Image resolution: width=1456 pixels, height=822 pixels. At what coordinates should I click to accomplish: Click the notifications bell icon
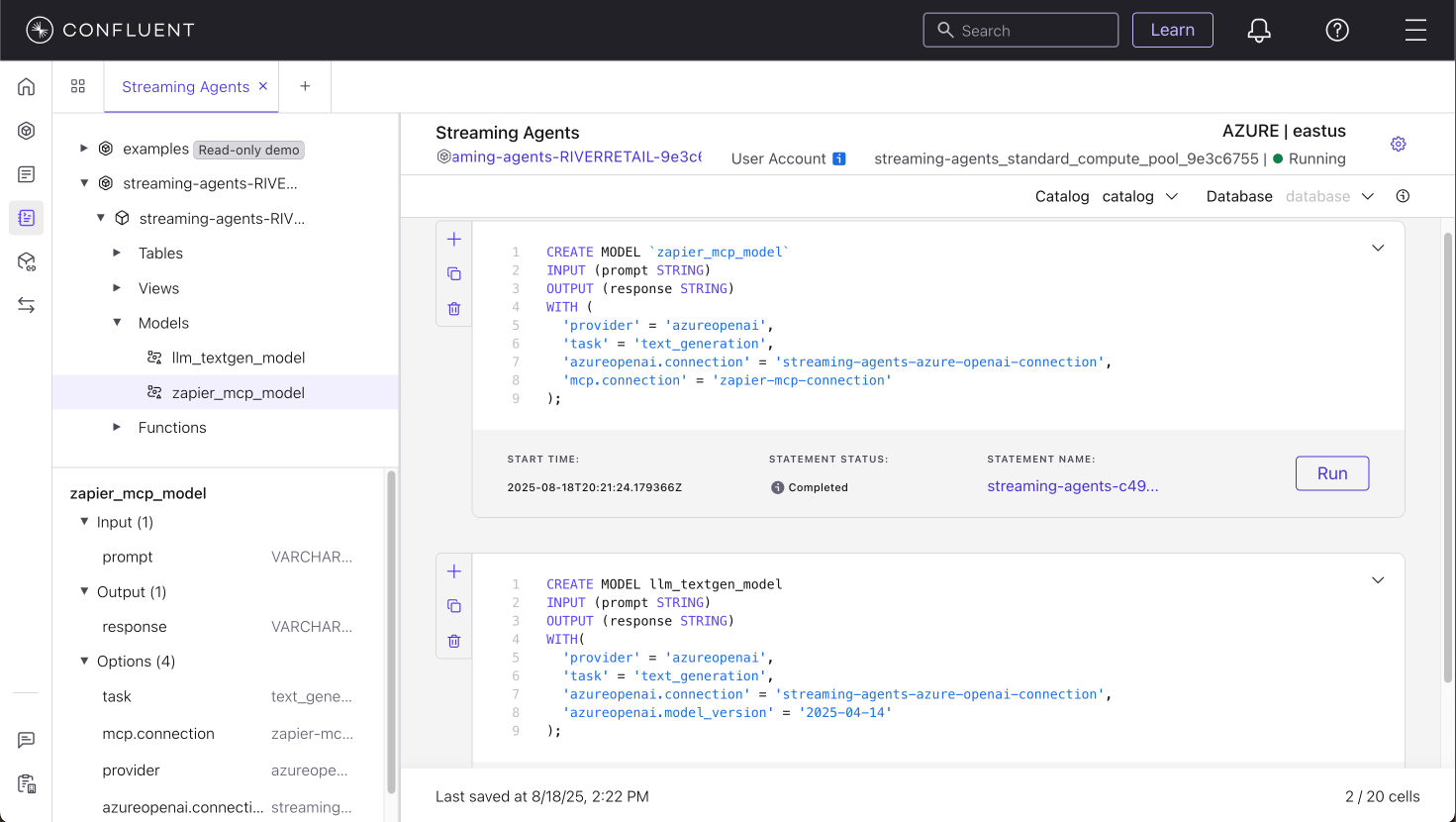[x=1258, y=31]
